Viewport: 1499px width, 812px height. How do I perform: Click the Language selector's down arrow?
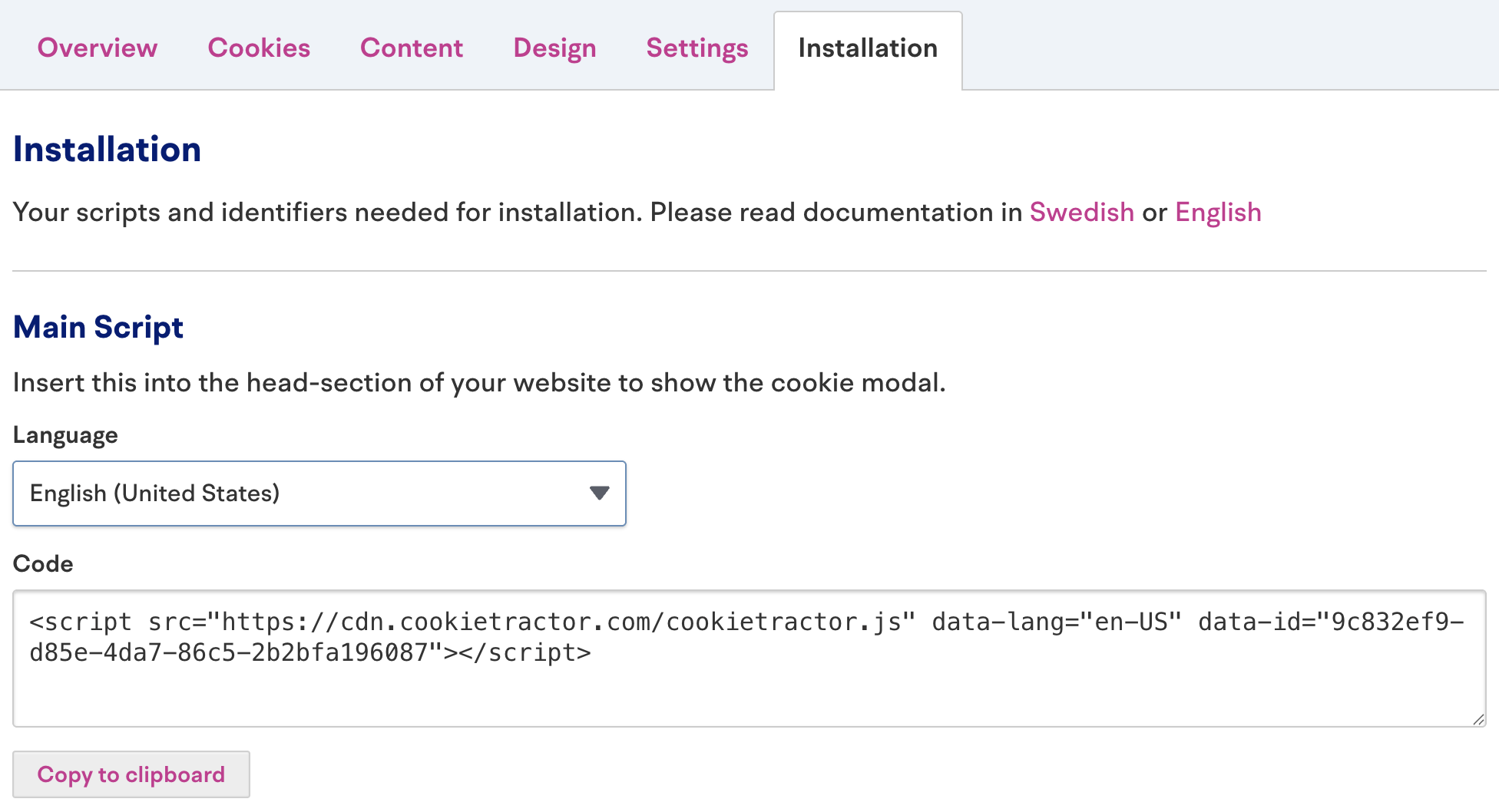599,493
